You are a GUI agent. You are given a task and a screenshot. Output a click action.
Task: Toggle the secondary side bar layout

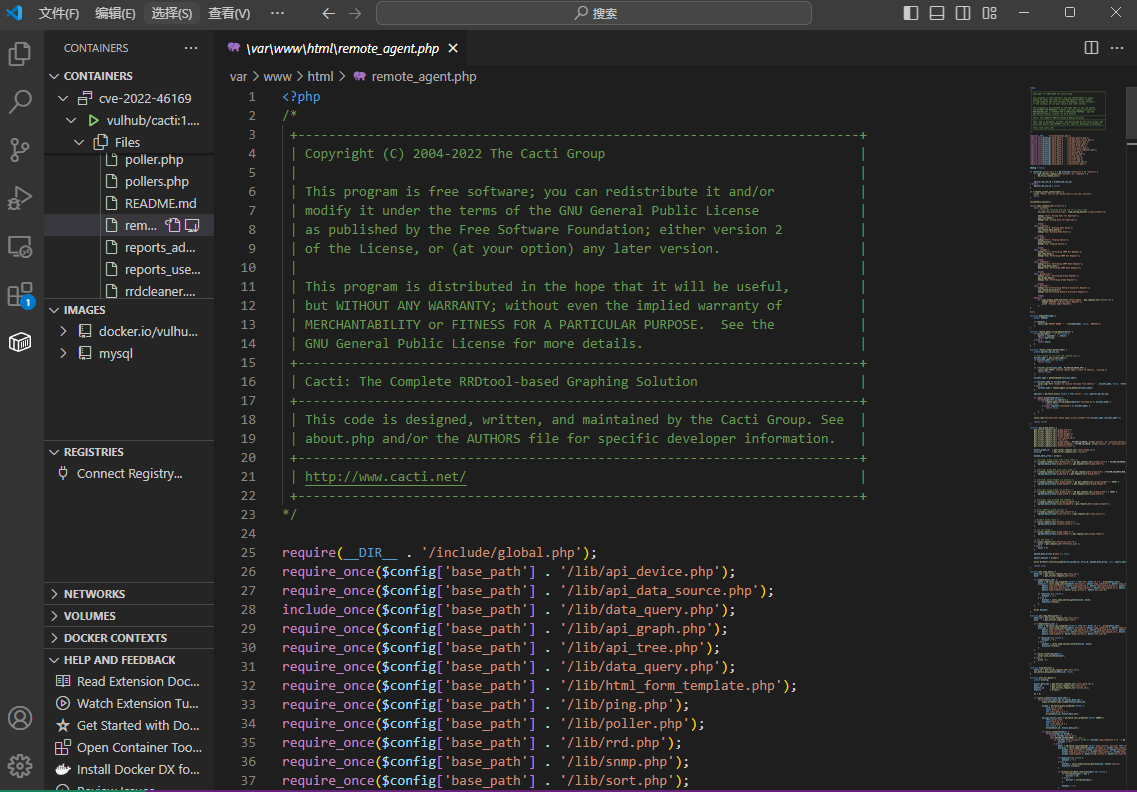[x=963, y=13]
